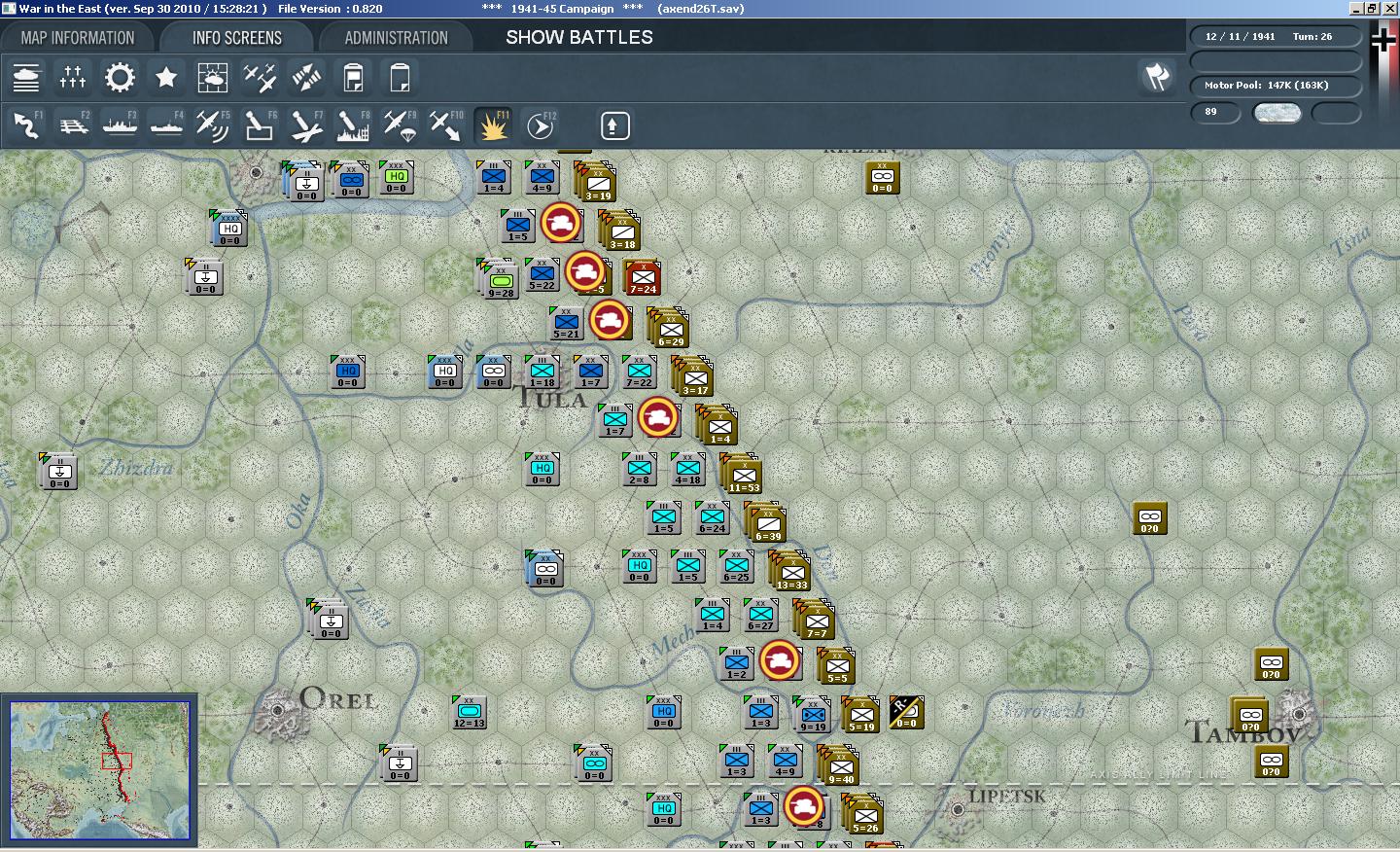Select the Soviet stack labeled 9=40
The image size is (1400, 852).
coord(839,765)
